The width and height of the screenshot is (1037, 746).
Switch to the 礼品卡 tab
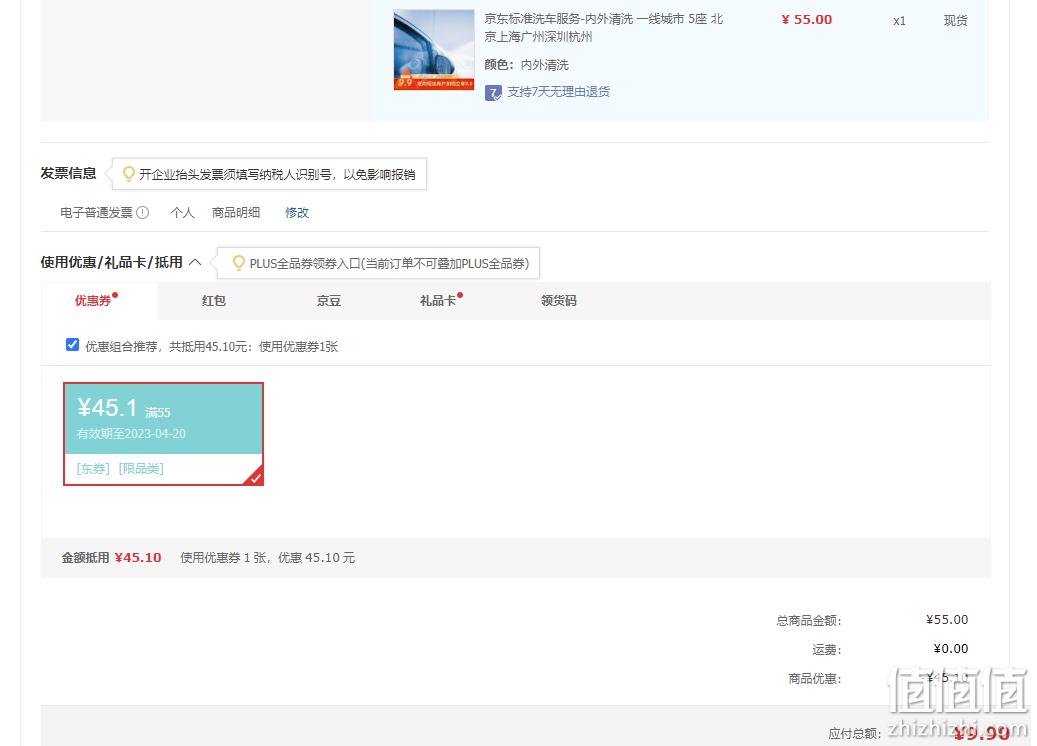click(x=438, y=301)
